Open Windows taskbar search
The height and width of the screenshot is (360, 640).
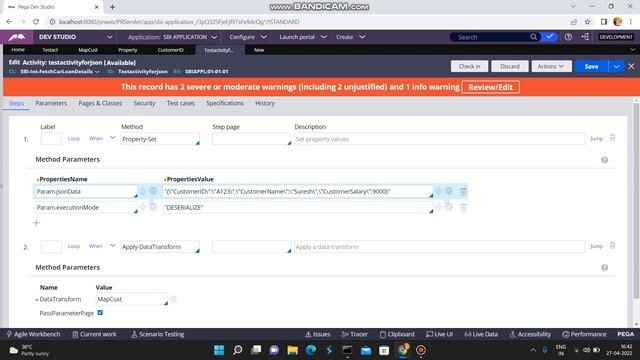tap(238, 350)
